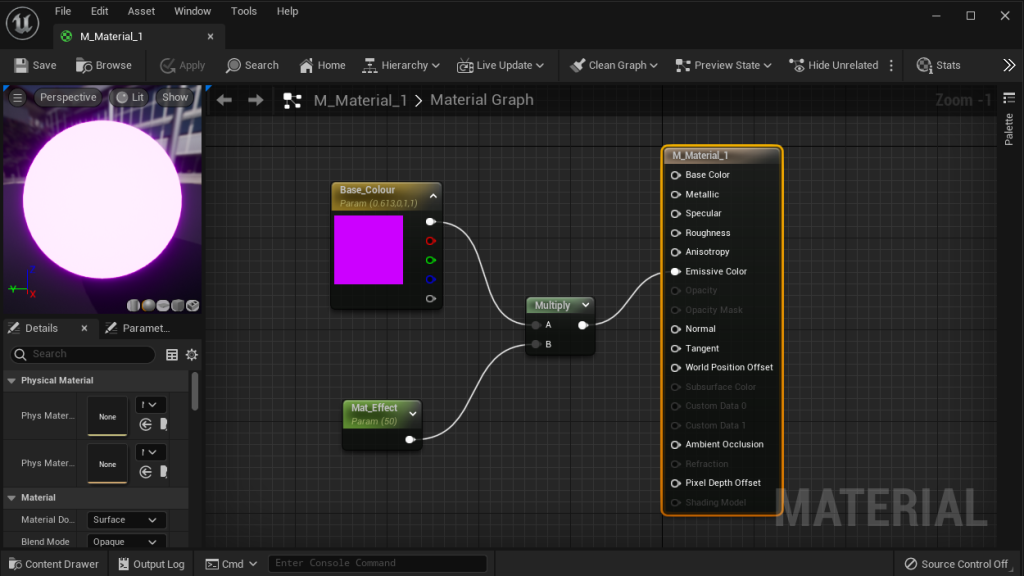Click the toolbar overflow double-chevron icon
This screenshot has height=576, width=1024.
pos(1008,65)
